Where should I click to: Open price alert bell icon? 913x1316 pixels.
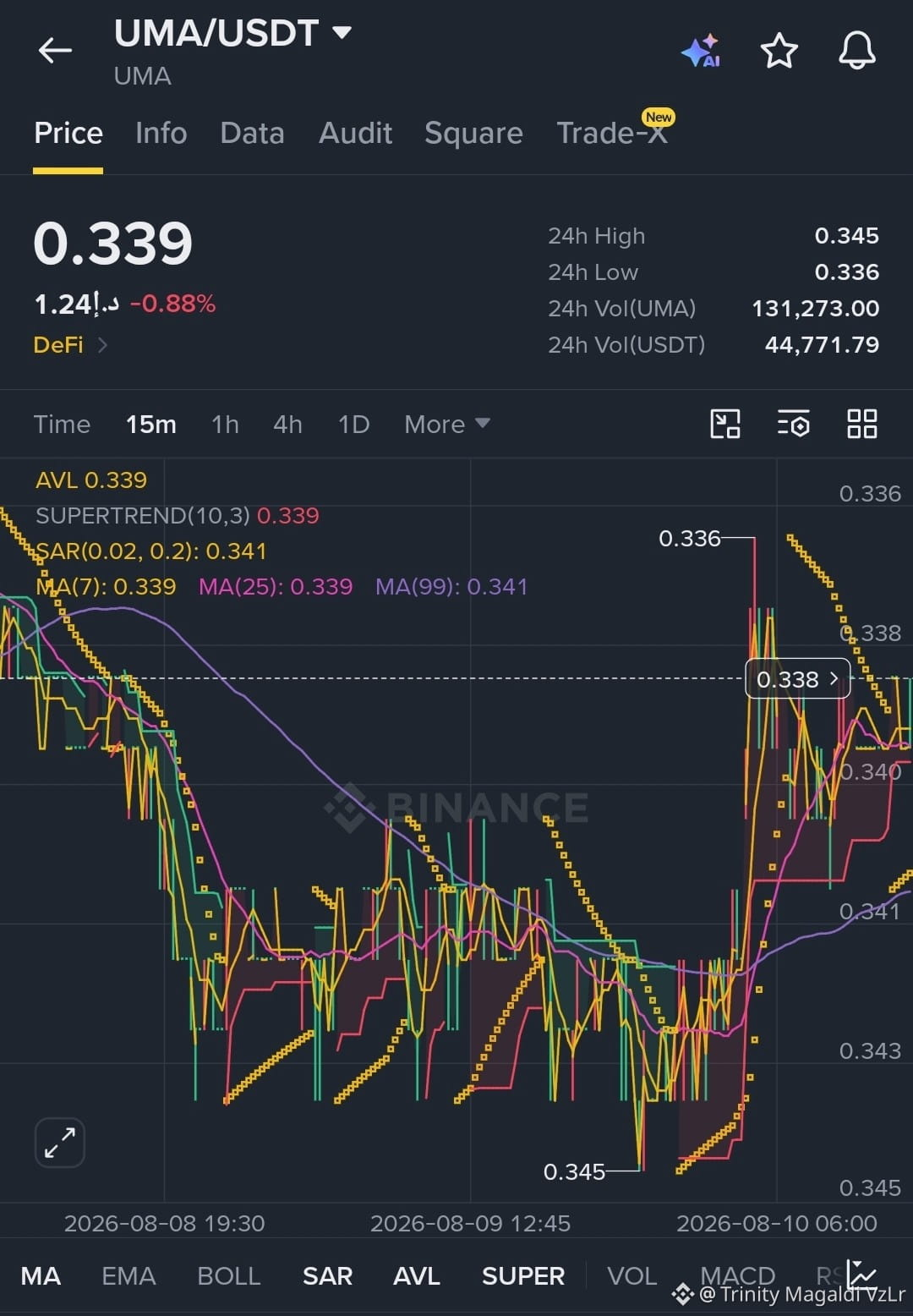pyautogui.click(x=856, y=51)
